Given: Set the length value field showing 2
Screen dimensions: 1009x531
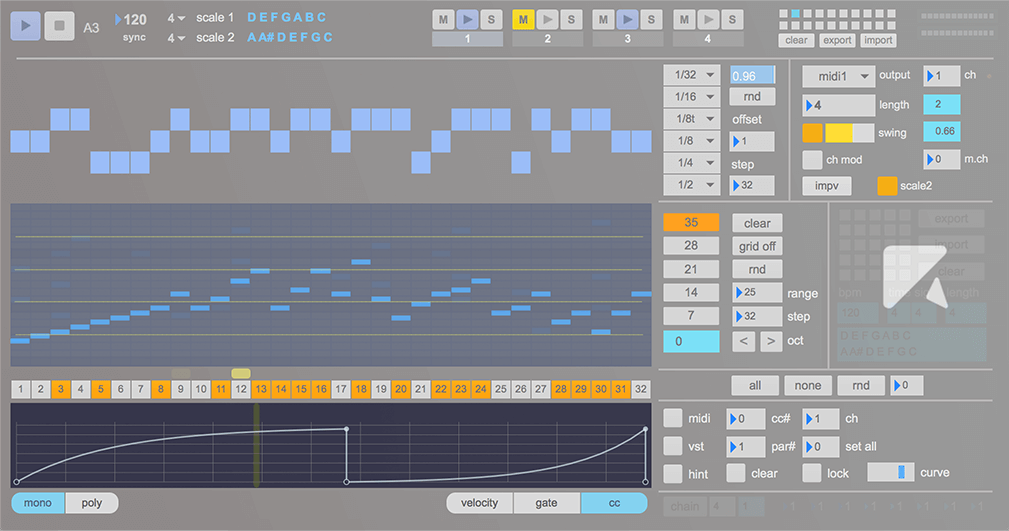Looking at the screenshot, I should point(942,104).
